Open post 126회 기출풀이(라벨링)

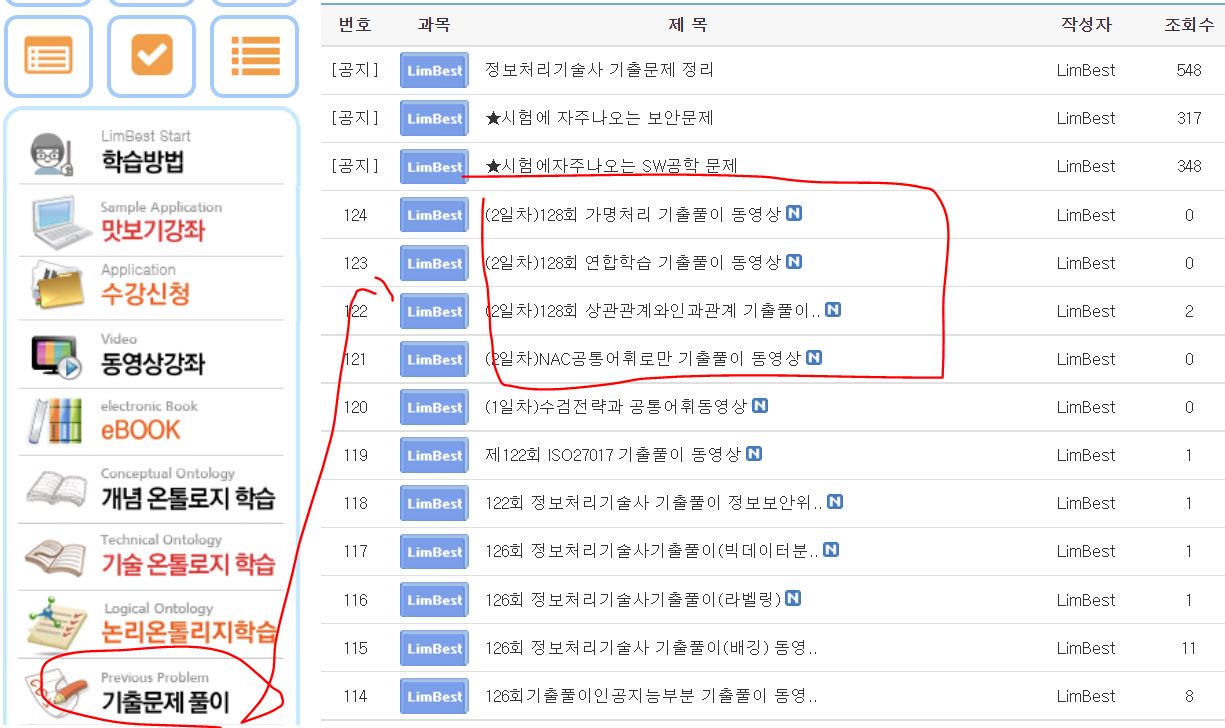point(632,600)
